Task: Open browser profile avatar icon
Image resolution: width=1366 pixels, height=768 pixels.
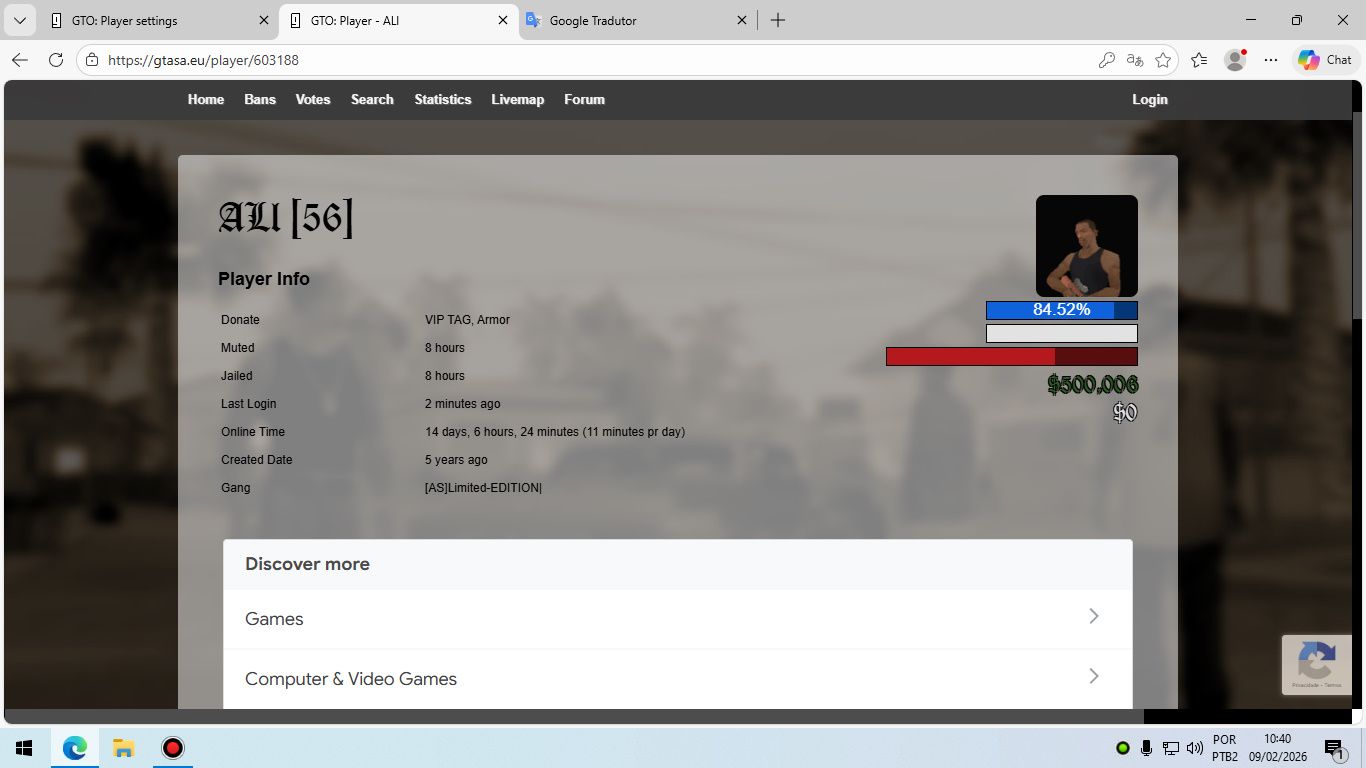Action: pos(1235,60)
